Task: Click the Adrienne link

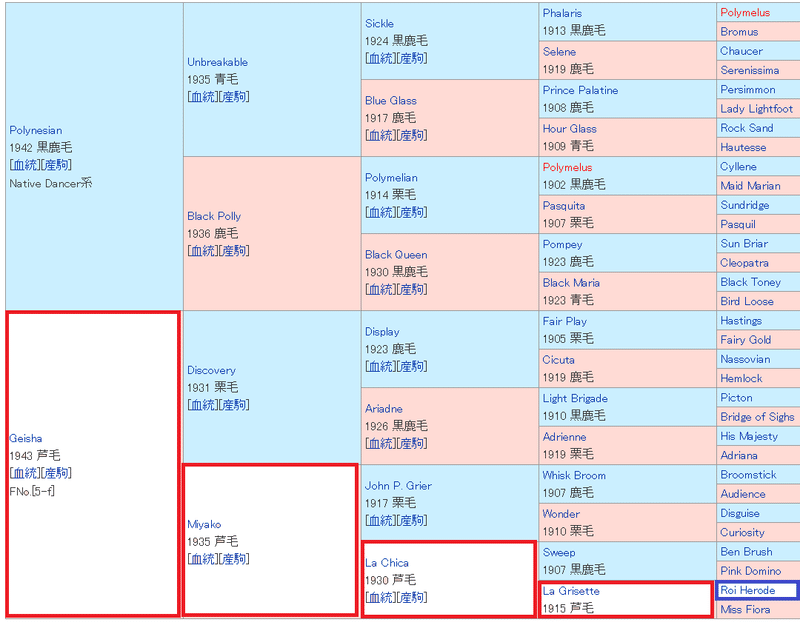Action: pos(564,437)
